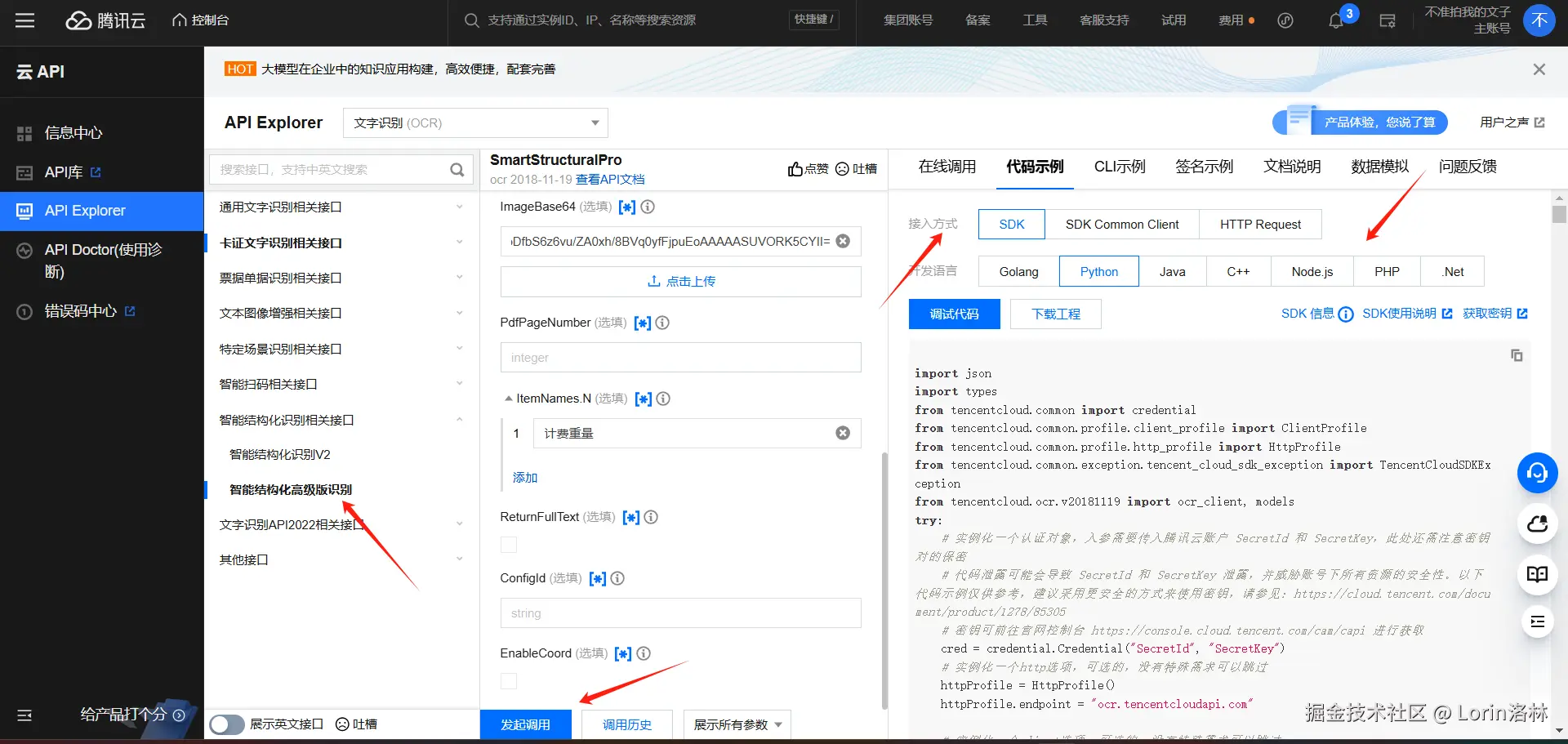Check the ReturnFullText checkbox

point(509,545)
